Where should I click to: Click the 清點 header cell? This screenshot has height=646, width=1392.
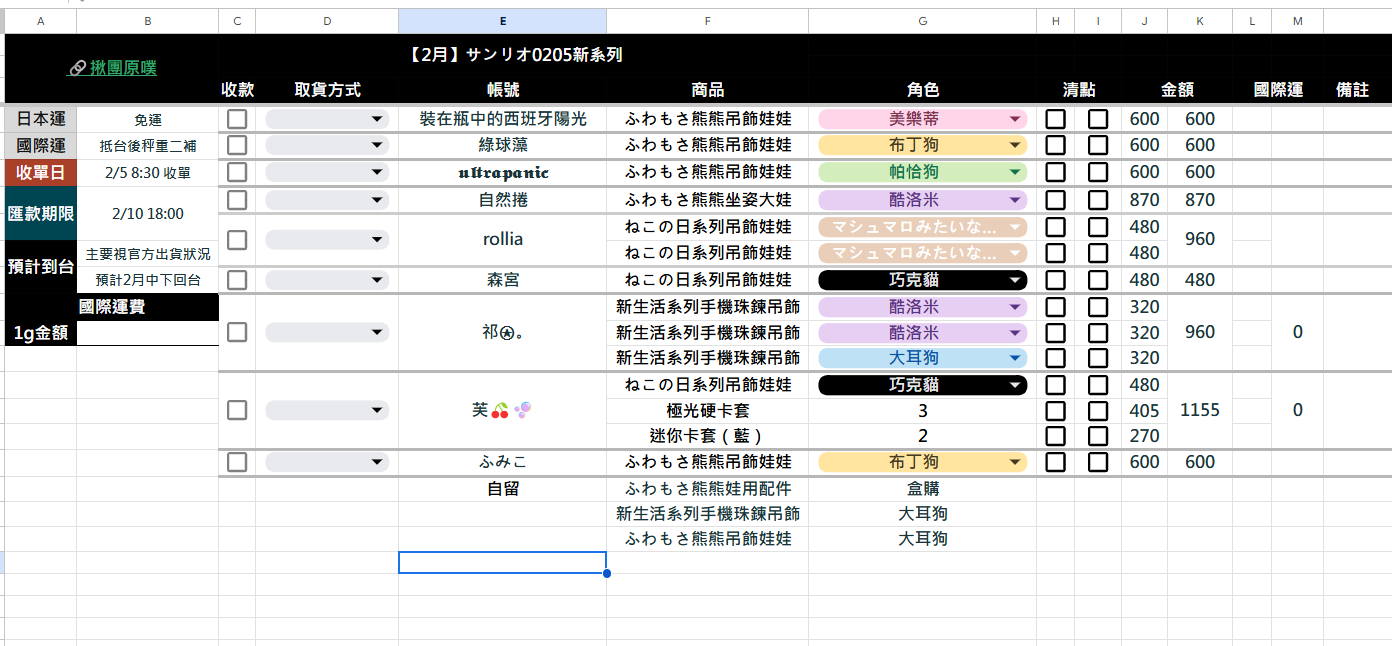click(x=1078, y=89)
